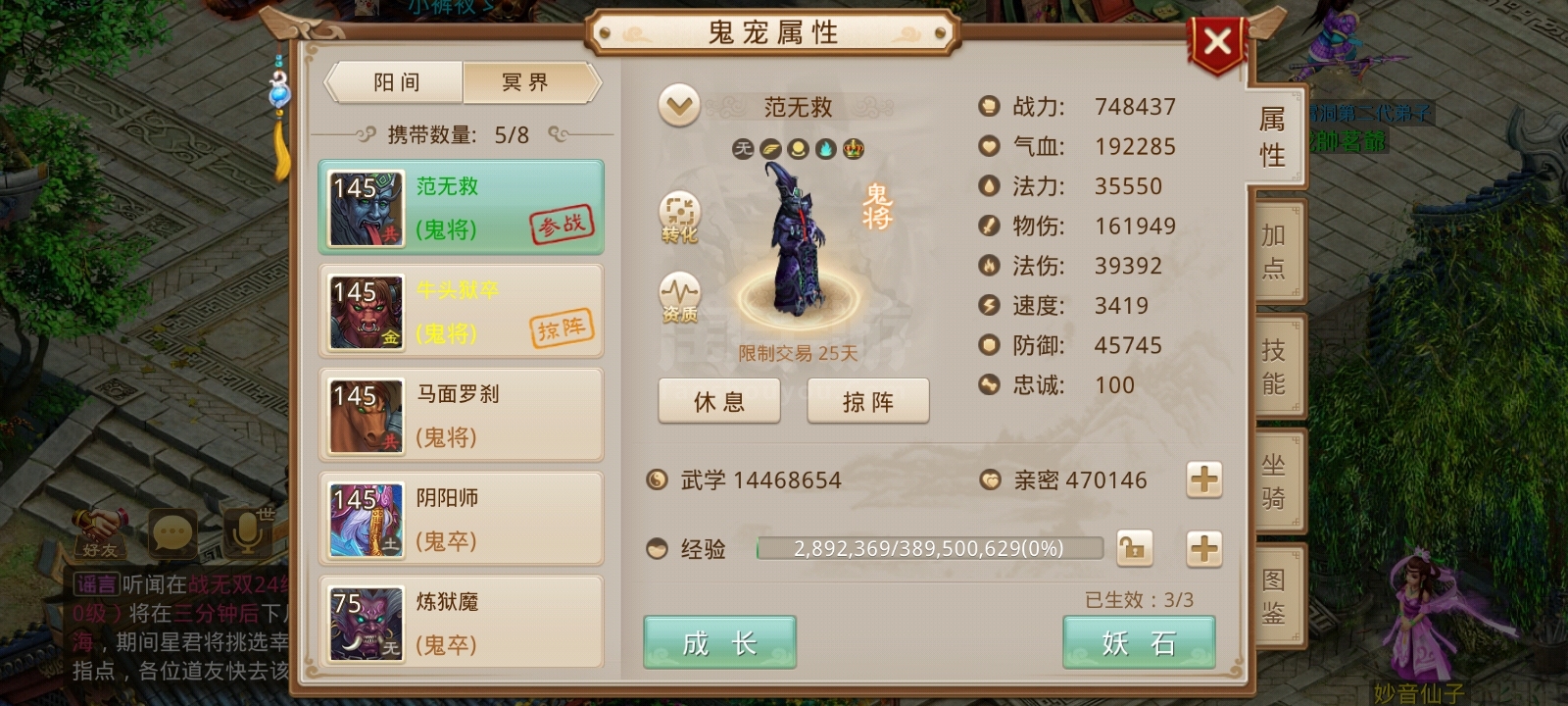Select 马面罗刹 in the pet list
Image resolution: width=1568 pixels, height=706 pixels.
pos(461,415)
